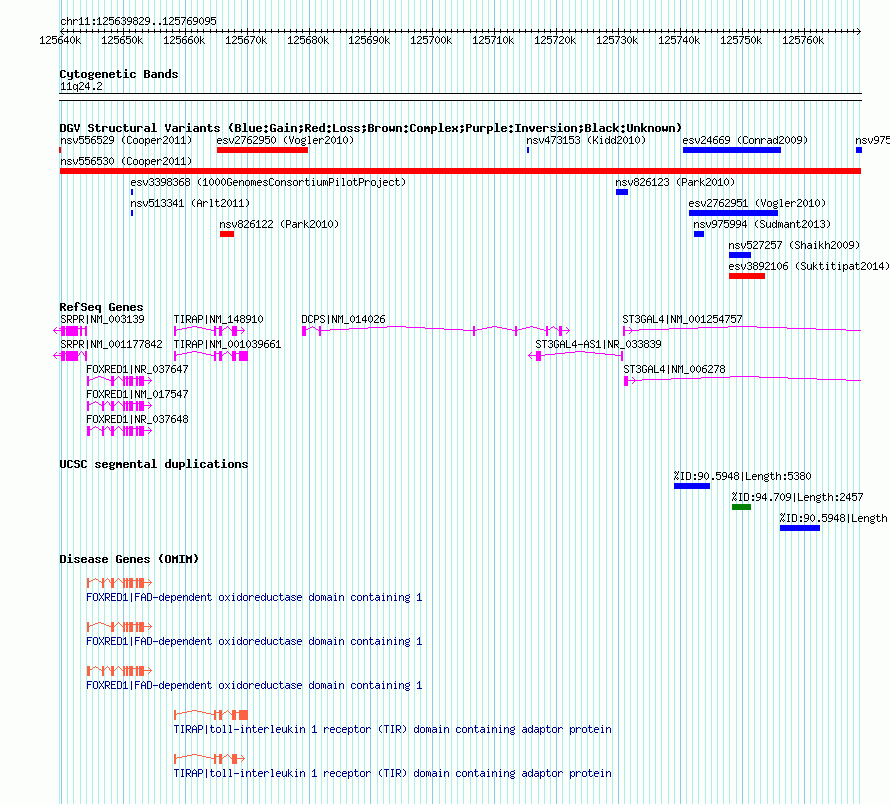Viewport: 890px width, 804px height.
Task: Click the ST3GAL4|NM_001254757 gene model
Action: 742,330
